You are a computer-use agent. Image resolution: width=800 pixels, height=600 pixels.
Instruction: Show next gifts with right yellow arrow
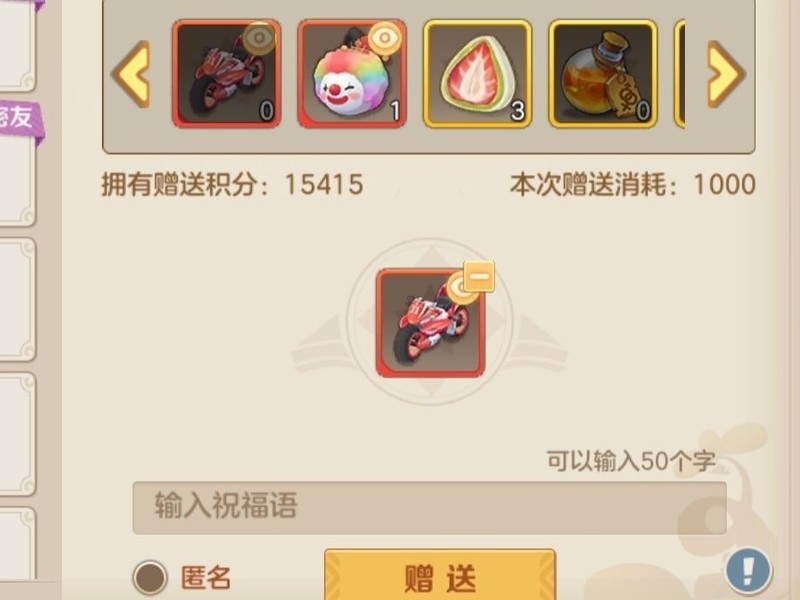tap(726, 74)
